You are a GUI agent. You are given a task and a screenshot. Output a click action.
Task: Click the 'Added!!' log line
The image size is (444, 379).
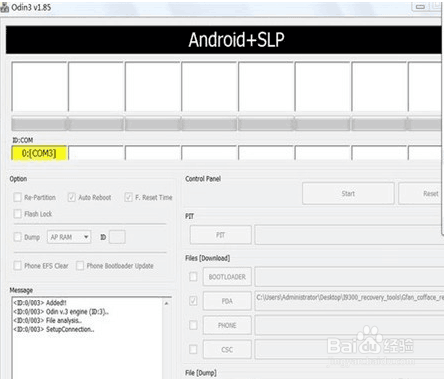point(40,303)
